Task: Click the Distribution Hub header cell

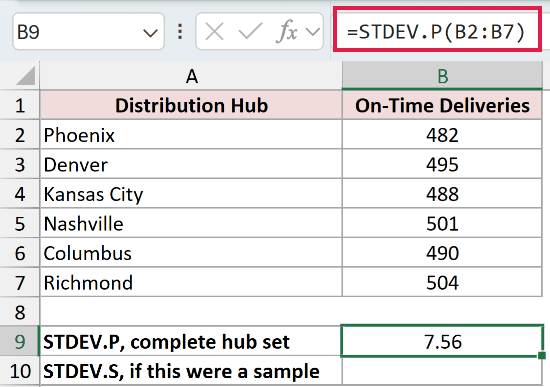Action: click(191, 105)
